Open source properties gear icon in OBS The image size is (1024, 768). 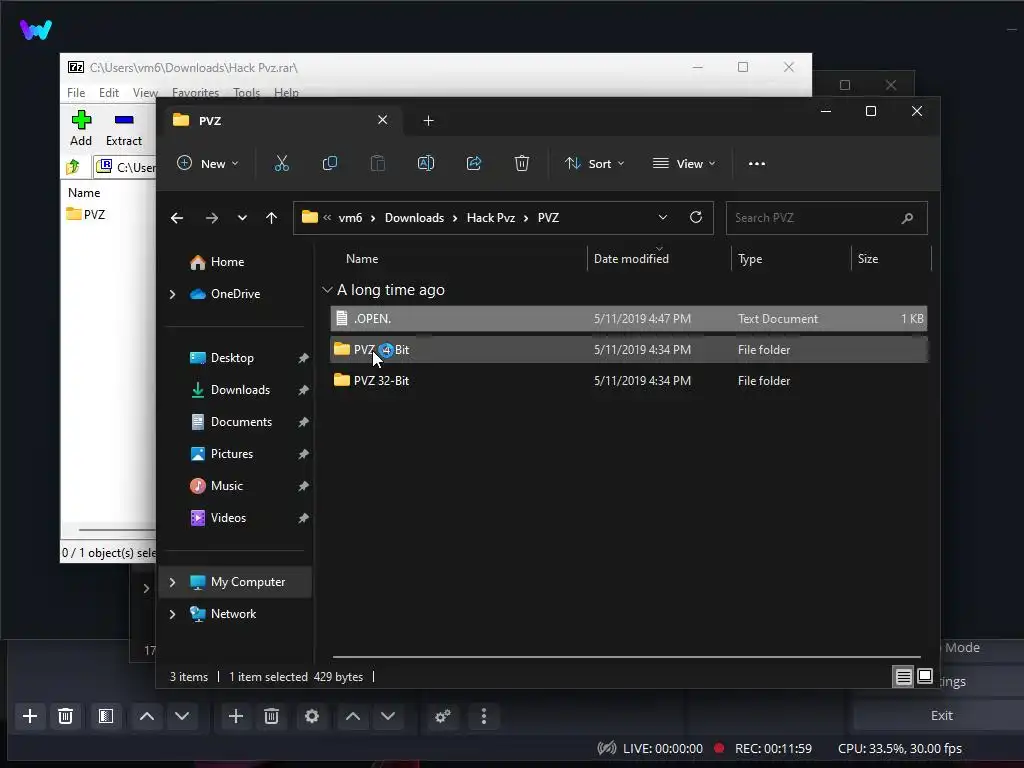(x=312, y=716)
